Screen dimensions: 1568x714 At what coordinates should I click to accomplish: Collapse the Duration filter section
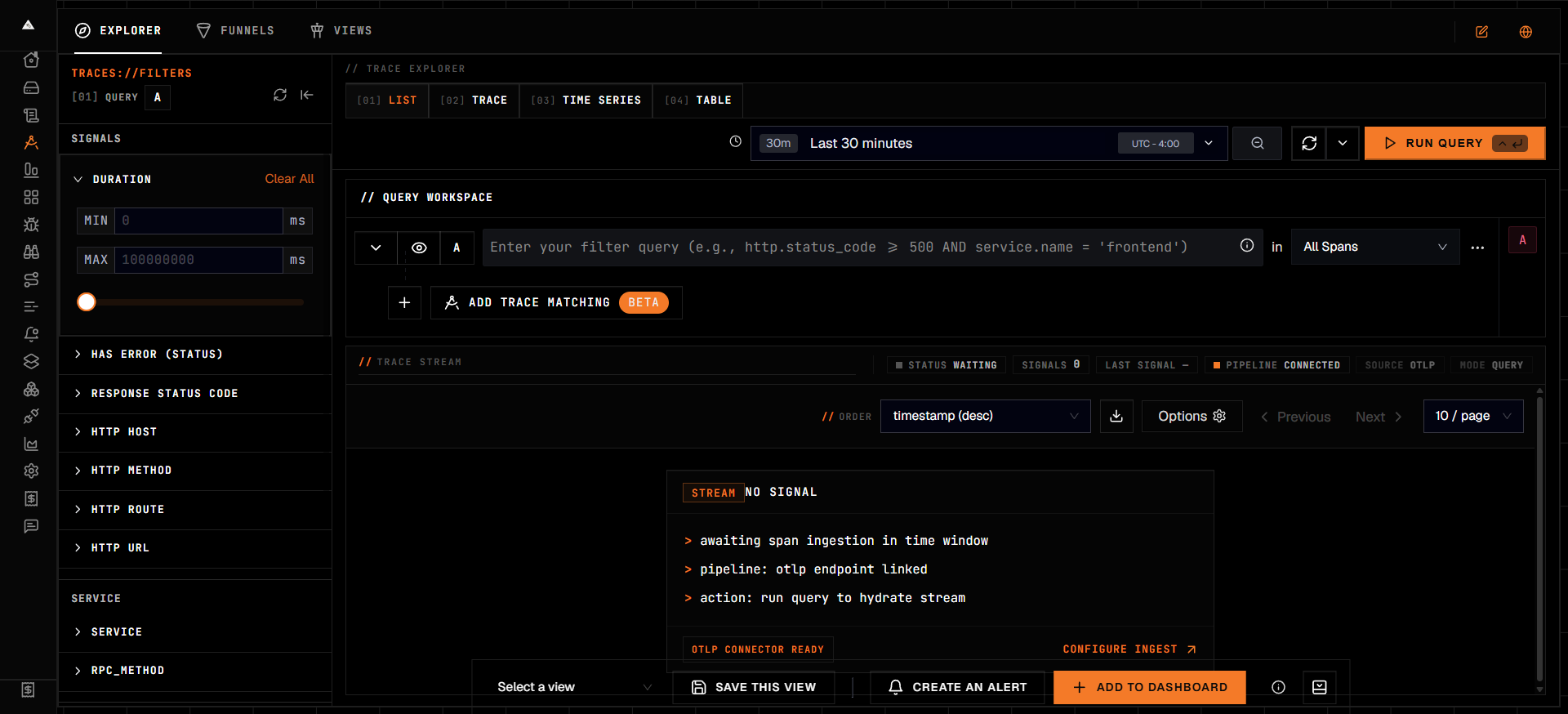pos(78,179)
